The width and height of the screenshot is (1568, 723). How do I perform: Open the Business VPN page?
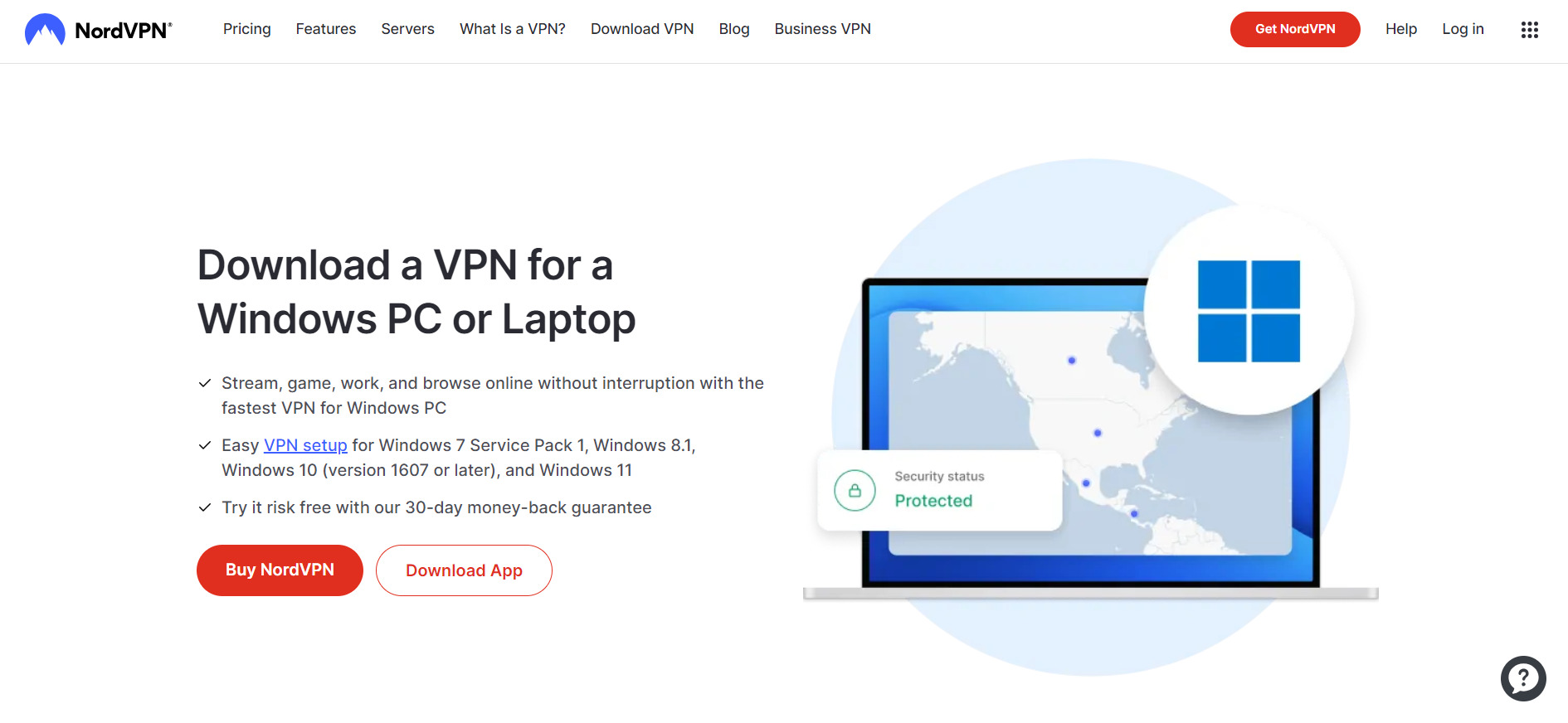823,29
